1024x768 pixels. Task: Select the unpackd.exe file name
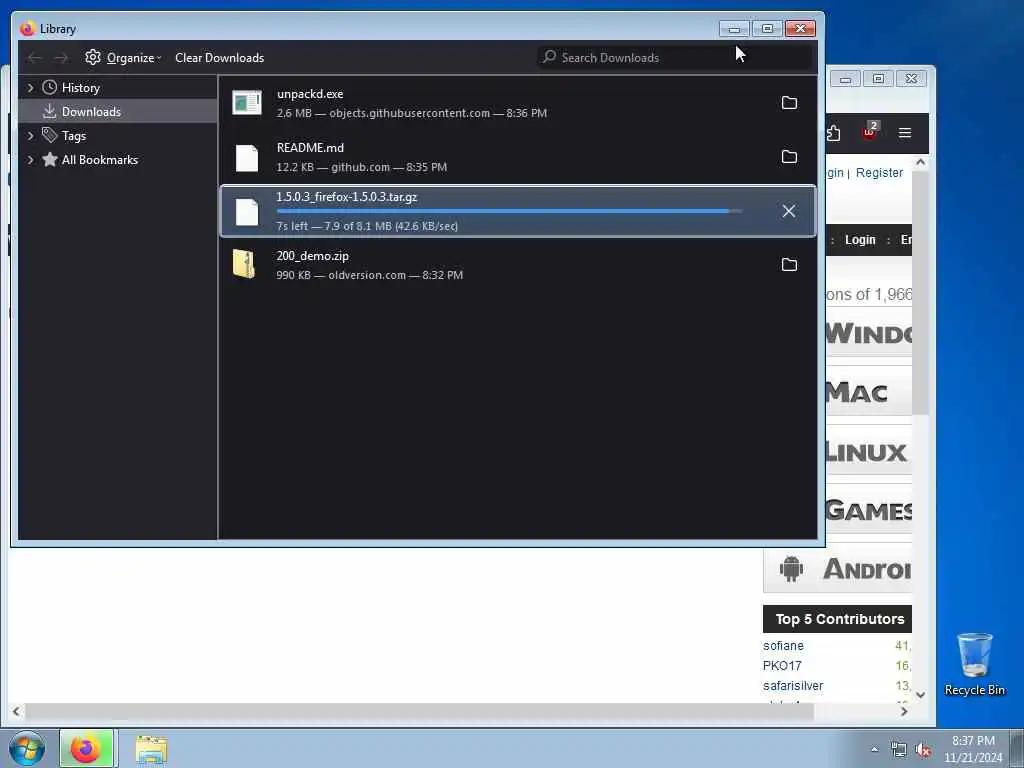point(310,94)
